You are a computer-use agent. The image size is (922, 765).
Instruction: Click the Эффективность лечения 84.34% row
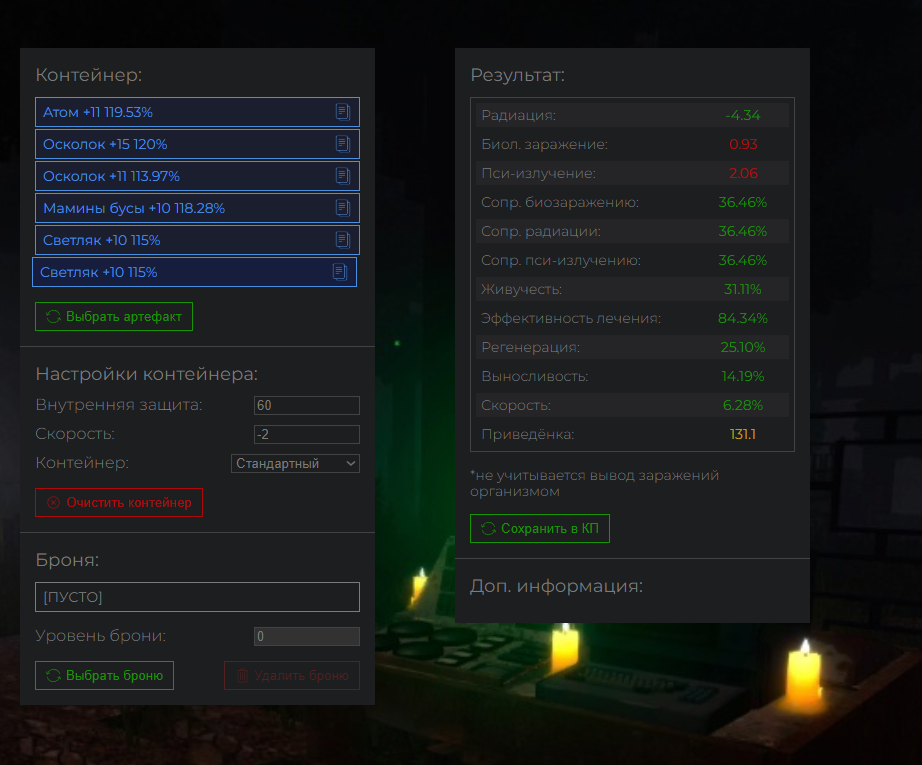tap(632, 318)
